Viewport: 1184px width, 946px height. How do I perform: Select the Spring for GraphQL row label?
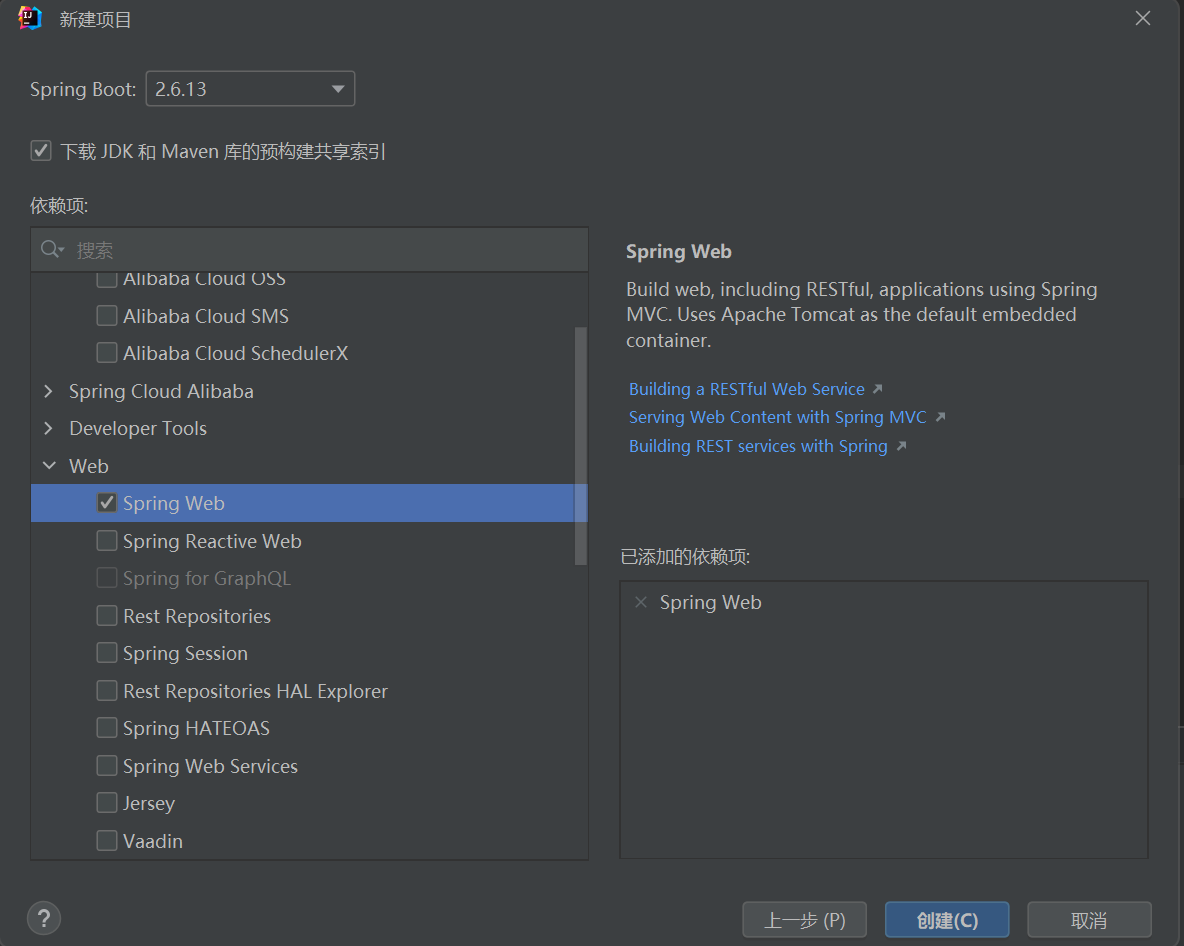point(207,578)
